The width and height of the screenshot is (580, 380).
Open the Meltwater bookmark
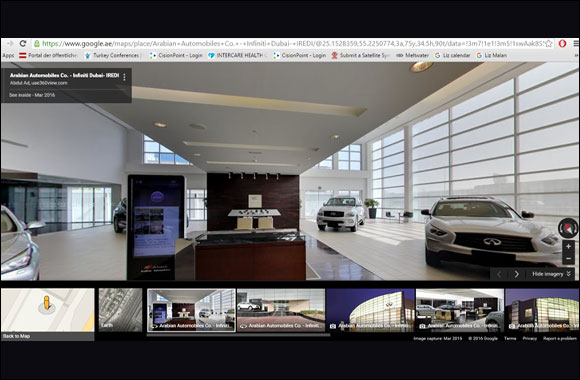[x=412, y=56]
